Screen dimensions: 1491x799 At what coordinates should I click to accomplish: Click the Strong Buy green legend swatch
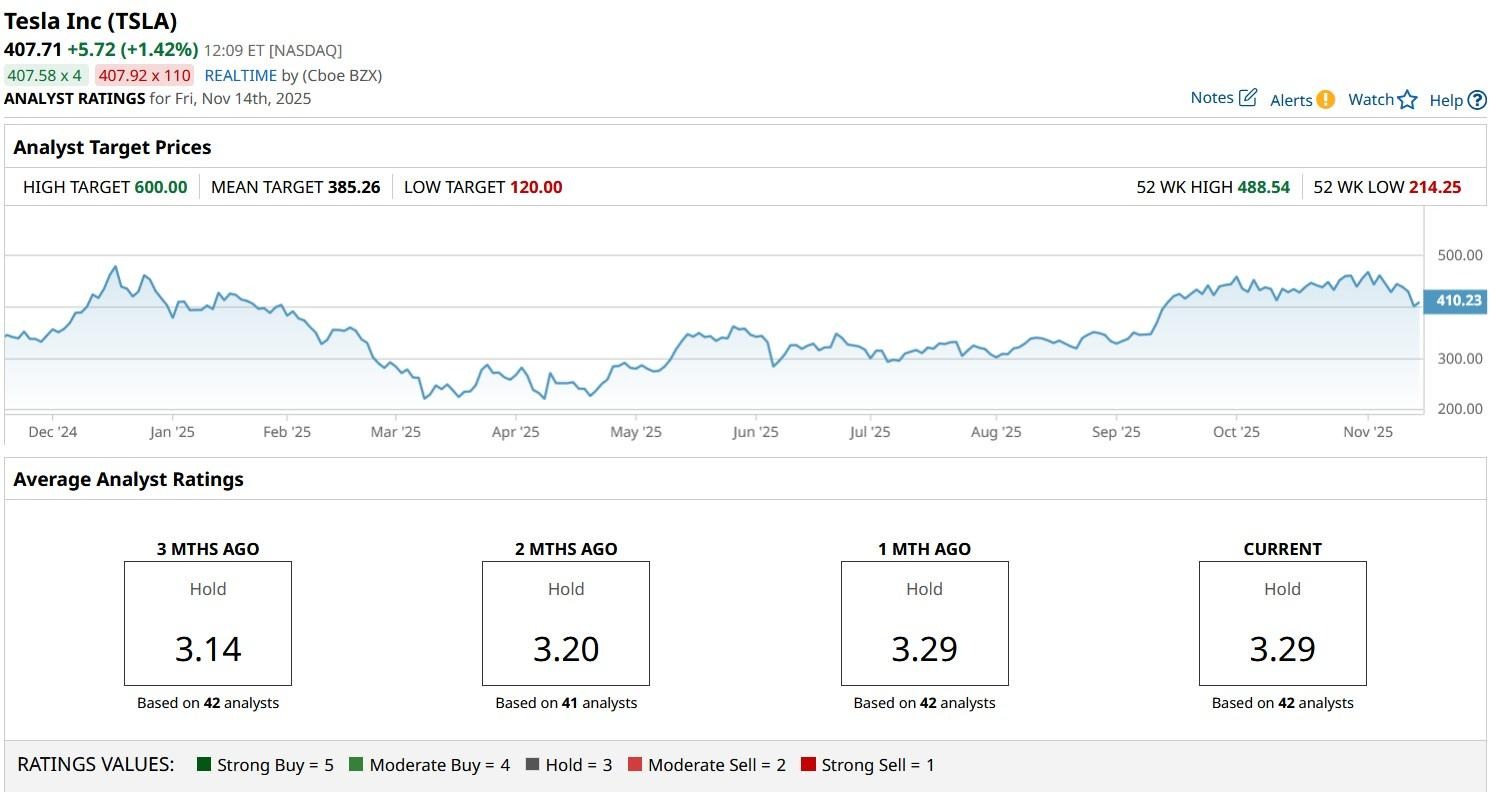click(x=204, y=765)
